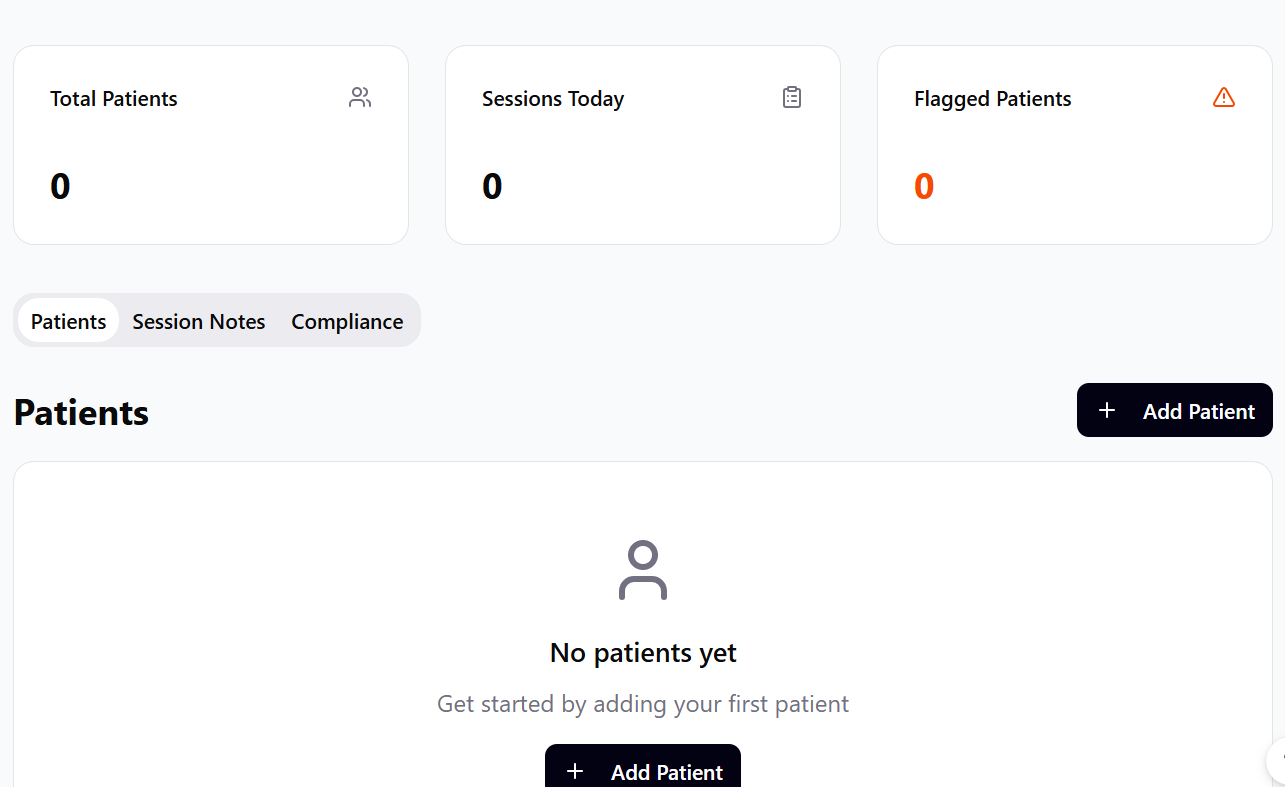1285x787 pixels.
Task: Click the plus icon in the lower Add Patient button
Action: tap(575, 772)
